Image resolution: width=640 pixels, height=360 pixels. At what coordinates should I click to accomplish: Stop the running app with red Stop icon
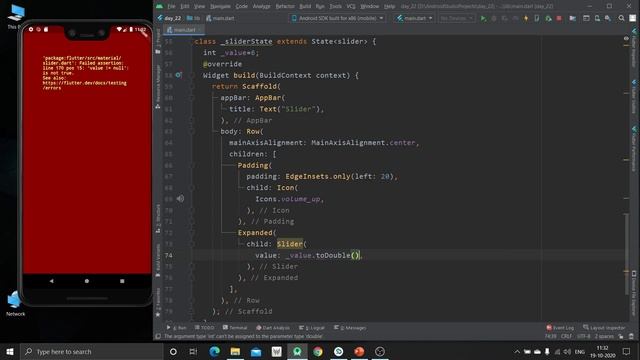(559, 18)
